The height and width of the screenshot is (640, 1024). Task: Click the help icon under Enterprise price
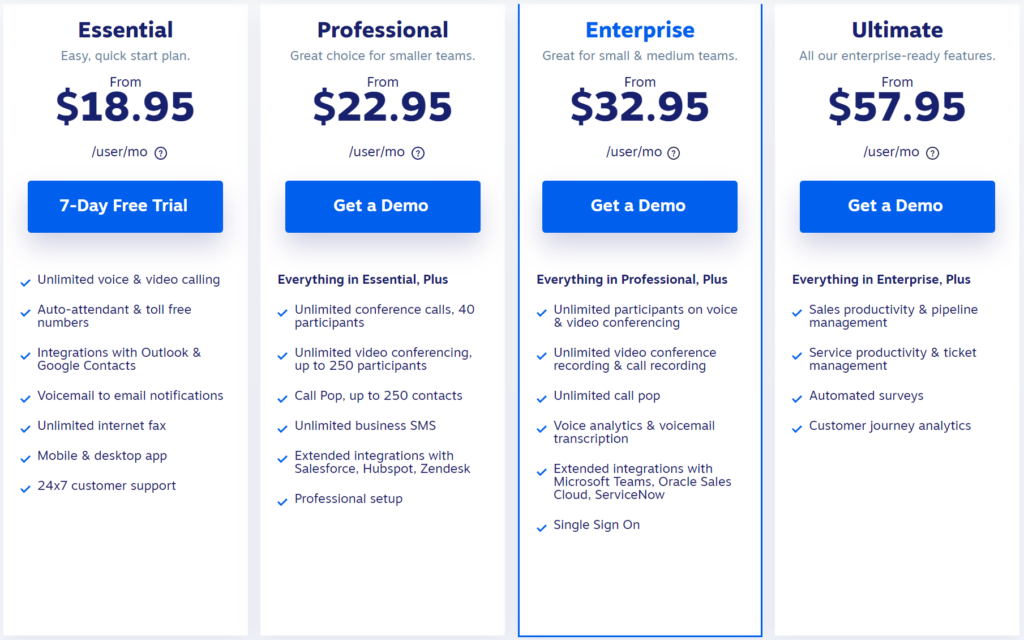pos(673,153)
